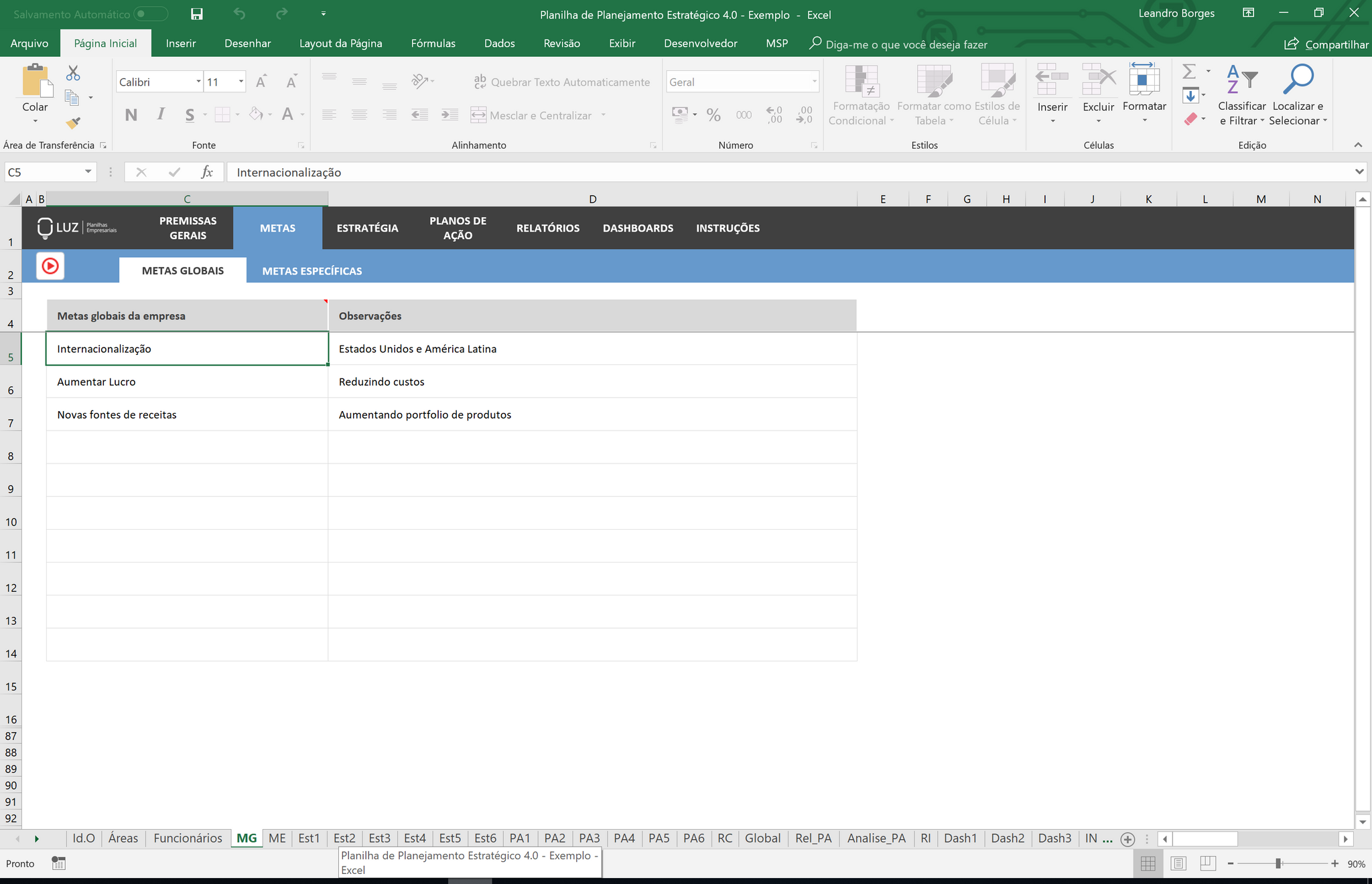The image size is (1372, 884).
Task: Click the new sheet plus icon
Action: [x=1127, y=839]
